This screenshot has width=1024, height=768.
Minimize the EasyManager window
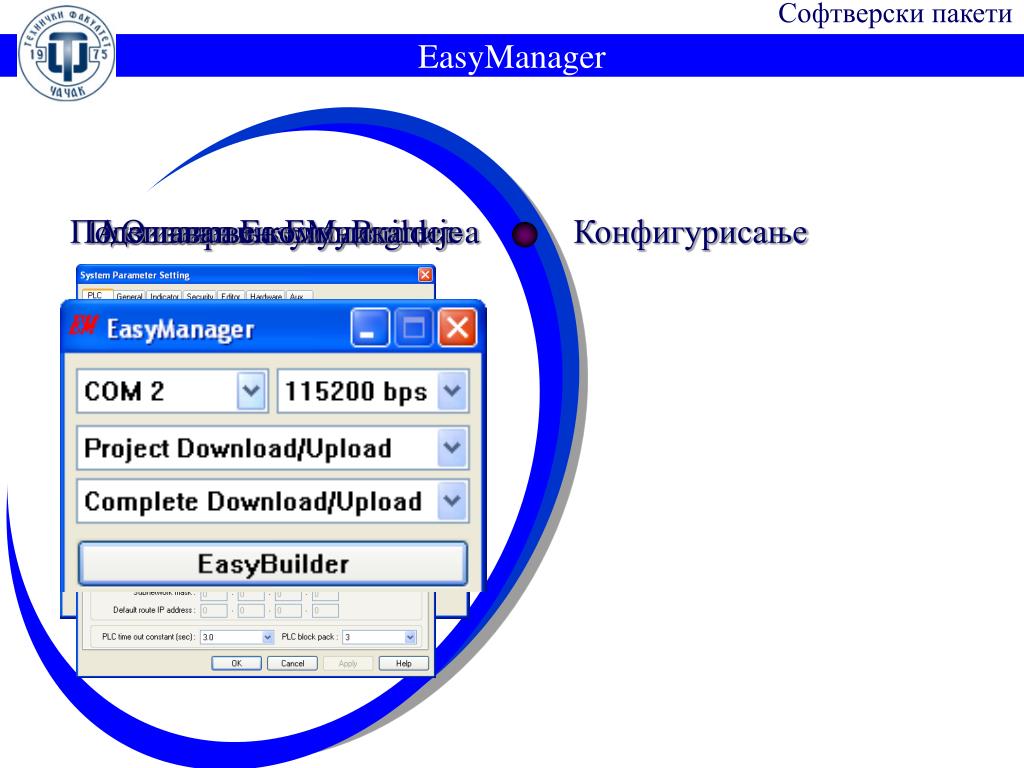[x=370, y=327]
